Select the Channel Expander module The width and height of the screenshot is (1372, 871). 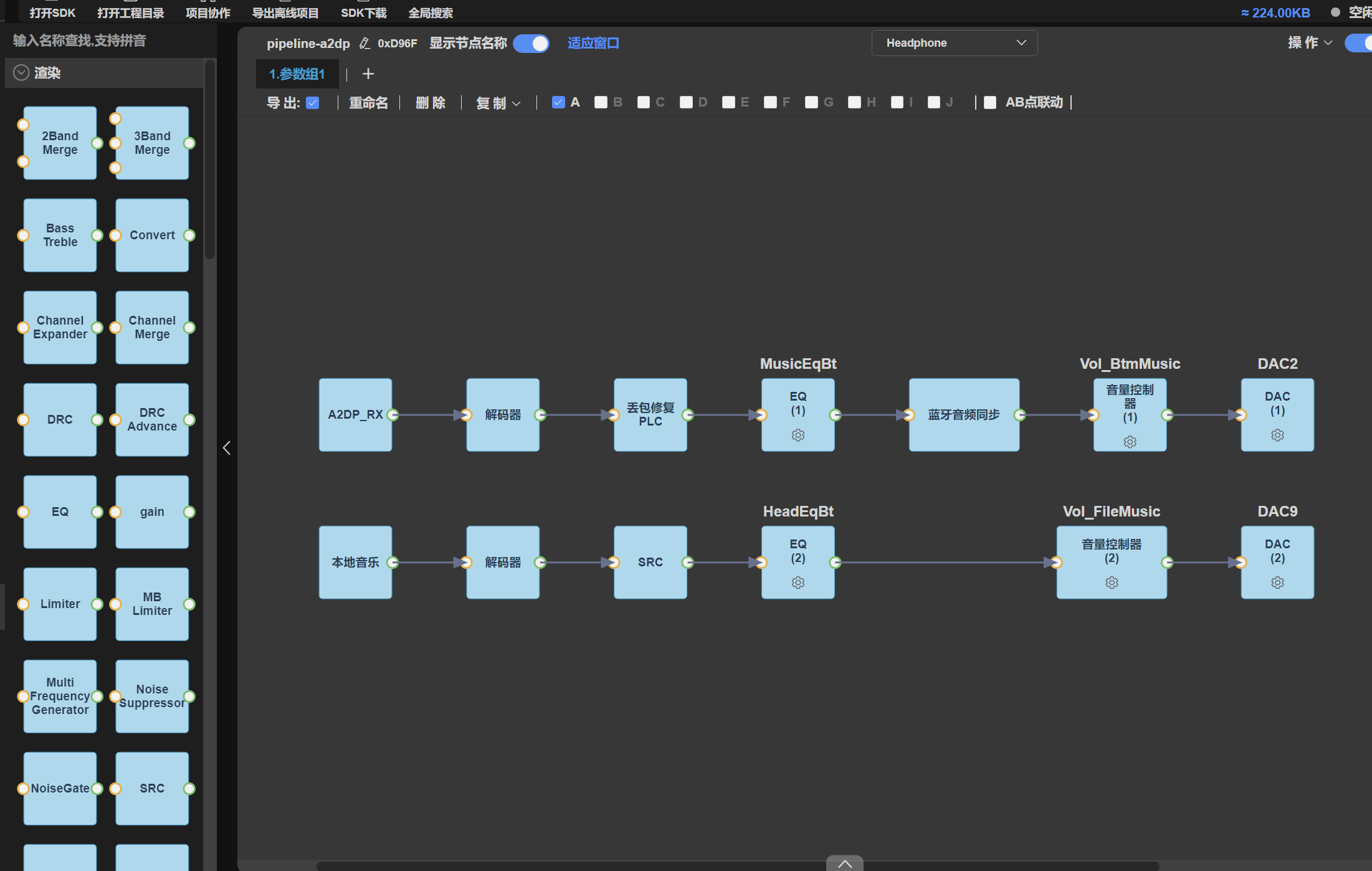[60, 328]
